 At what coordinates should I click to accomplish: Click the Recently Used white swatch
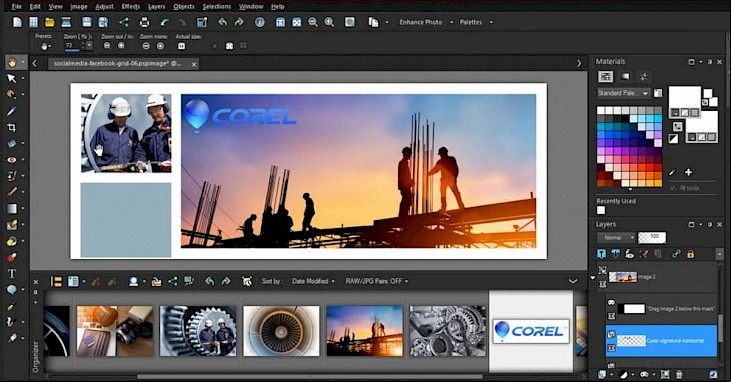[x=601, y=210]
